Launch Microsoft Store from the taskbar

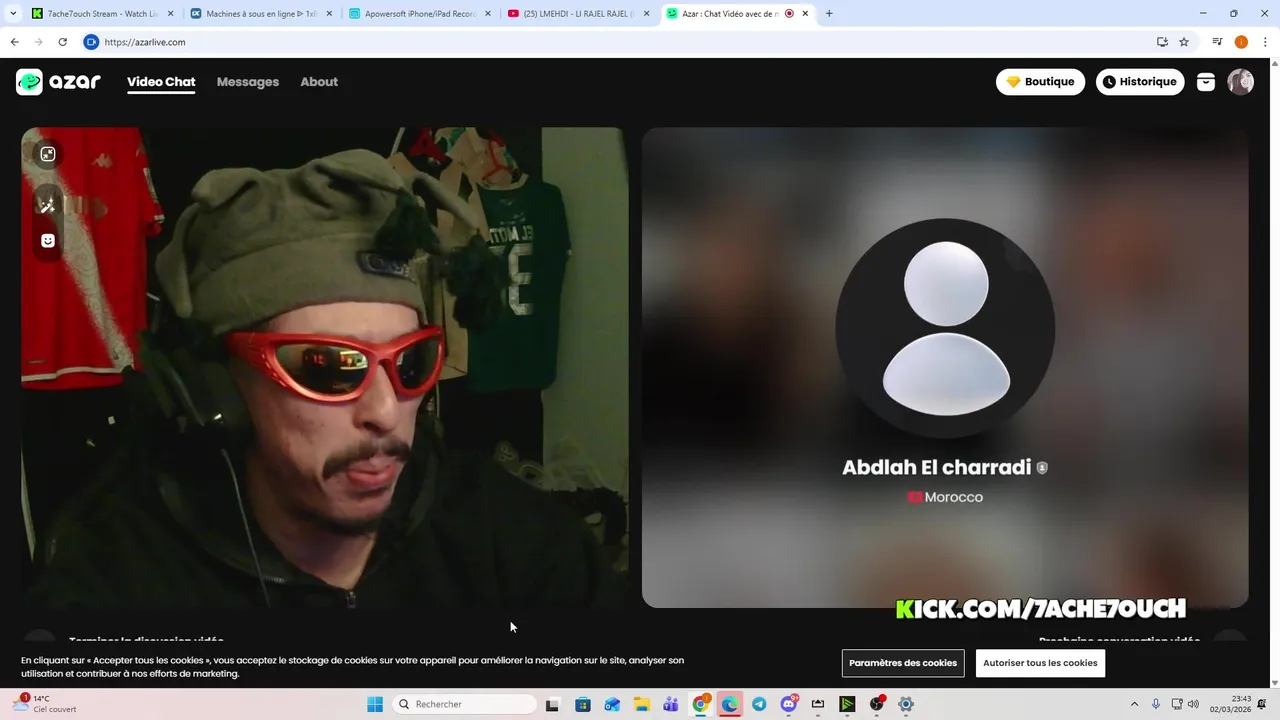pyautogui.click(x=583, y=704)
